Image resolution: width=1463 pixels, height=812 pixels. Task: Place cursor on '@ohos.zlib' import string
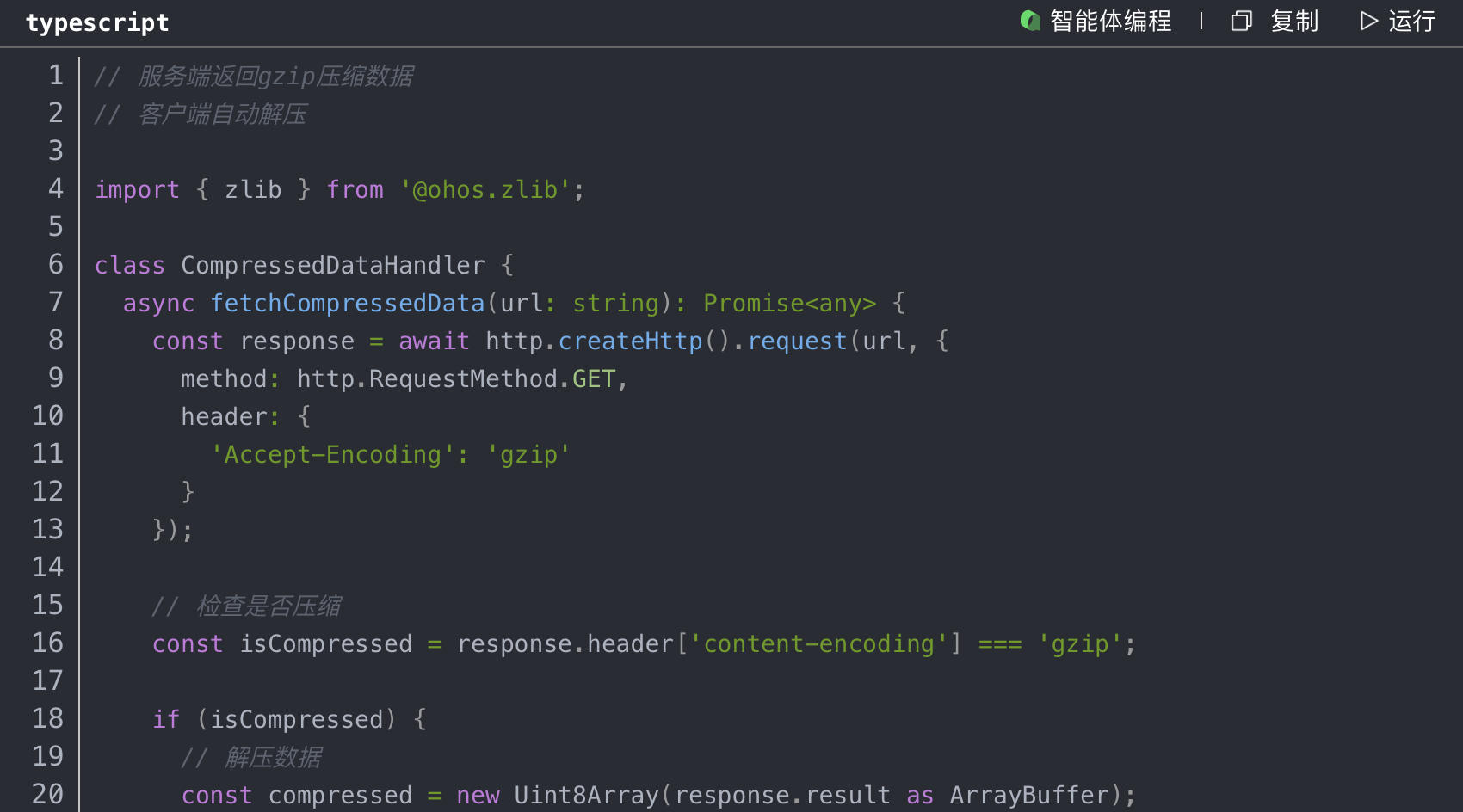(x=485, y=189)
